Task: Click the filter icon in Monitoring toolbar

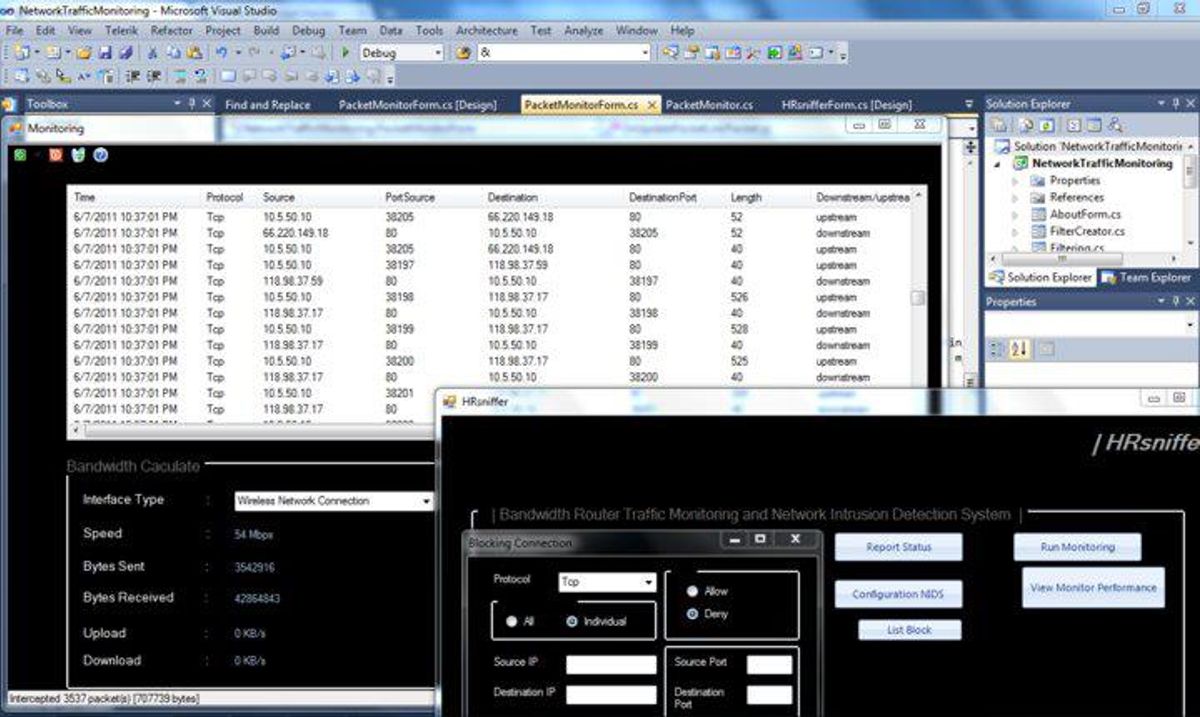Action: click(x=78, y=155)
